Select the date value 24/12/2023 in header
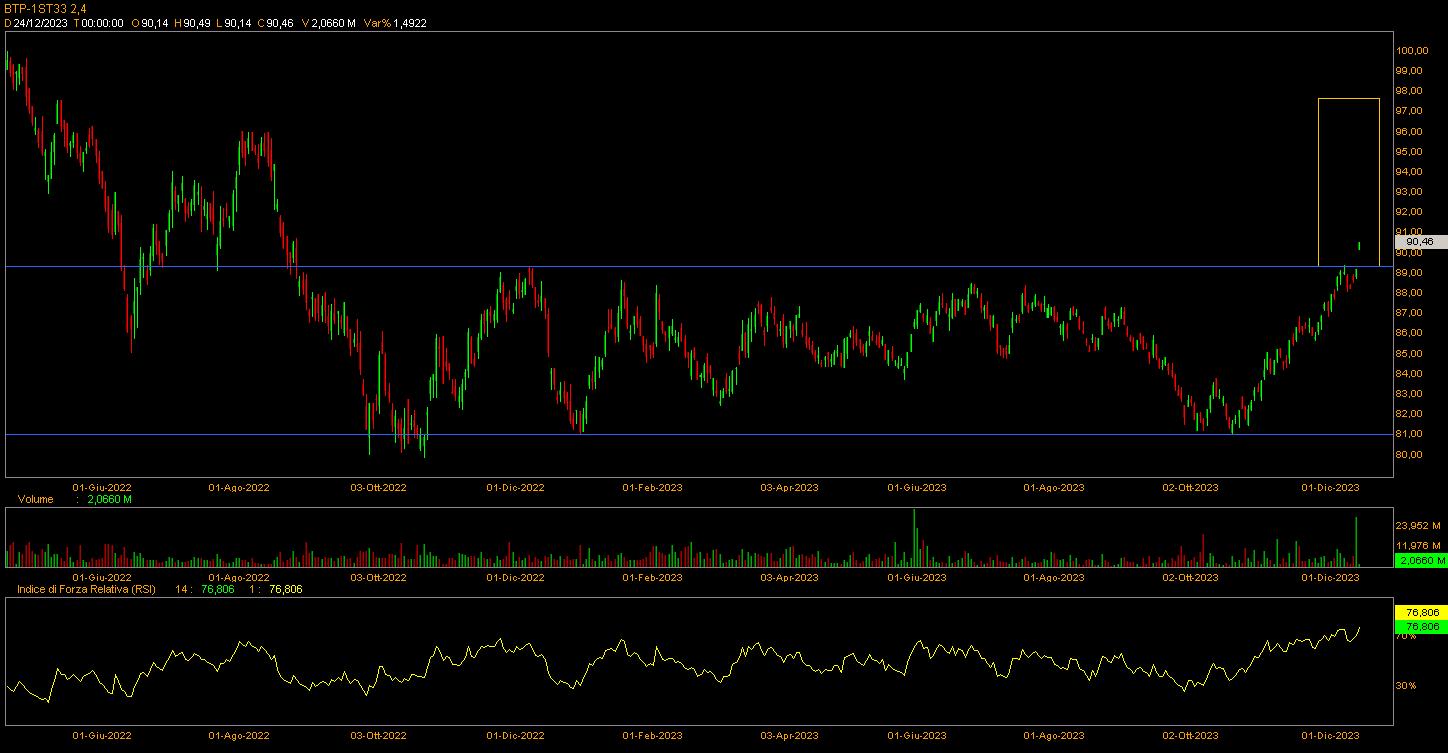Viewport: 1448px width, 753px height. tap(41, 22)
